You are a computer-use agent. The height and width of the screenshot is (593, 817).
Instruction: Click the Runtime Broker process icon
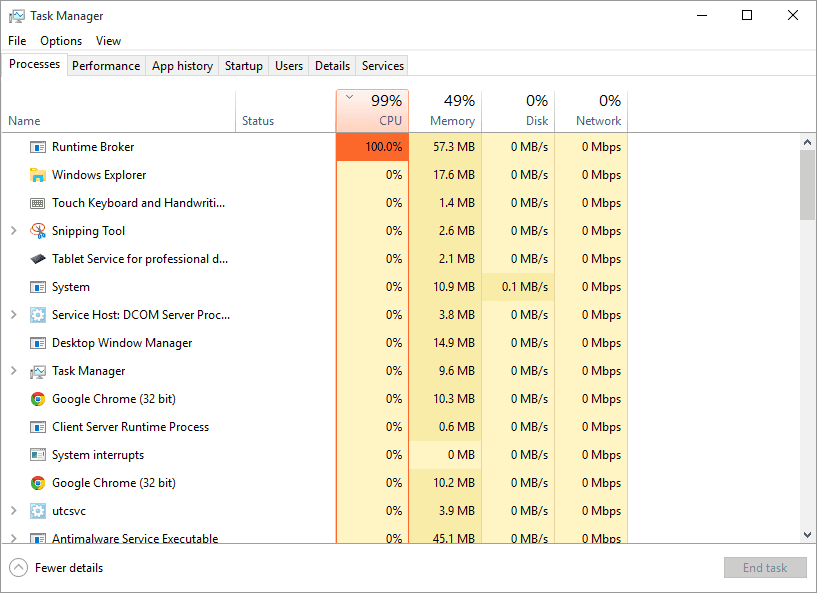tap(38, 146)
